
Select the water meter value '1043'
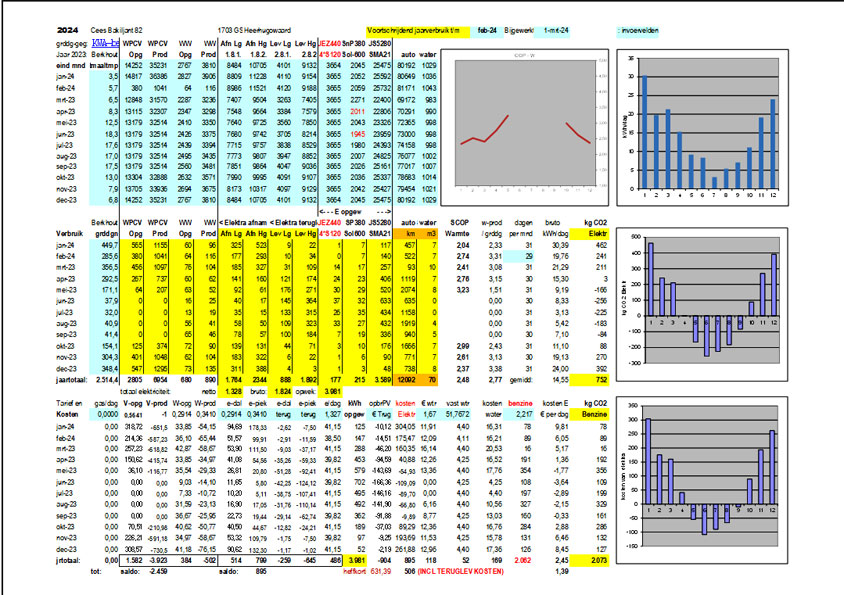(x=429, y=88)
